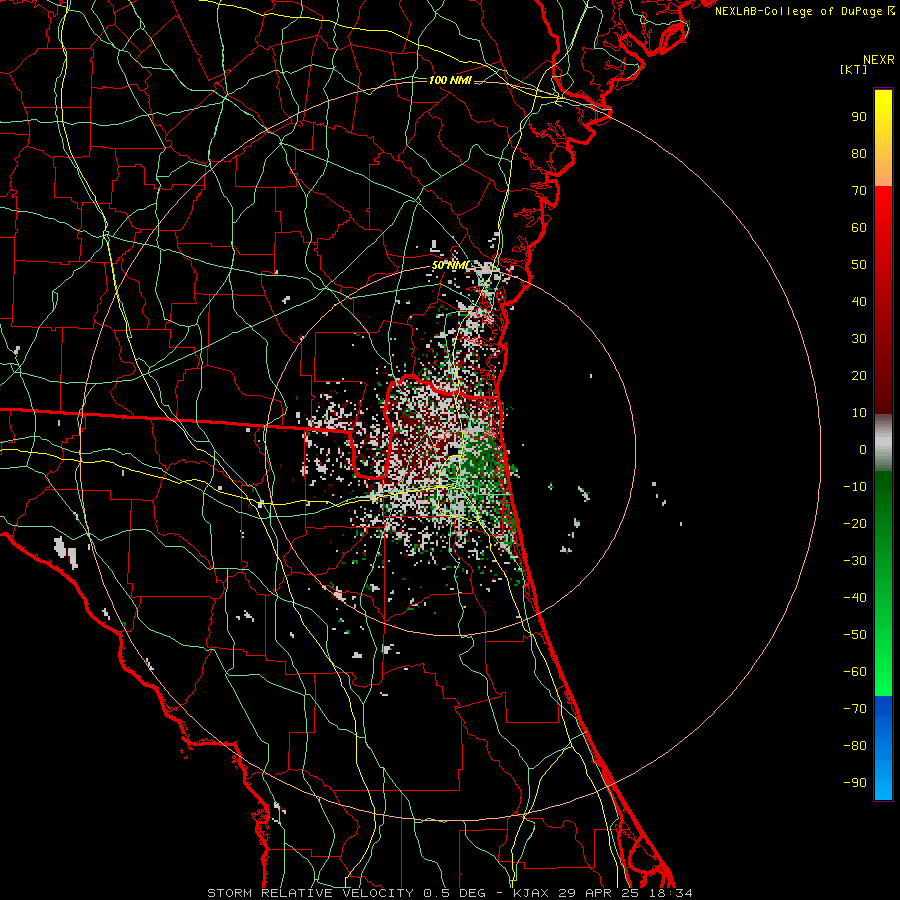Click the 0 knot scale label
This screenshot has height=900, width=900.
coord(863,449)
